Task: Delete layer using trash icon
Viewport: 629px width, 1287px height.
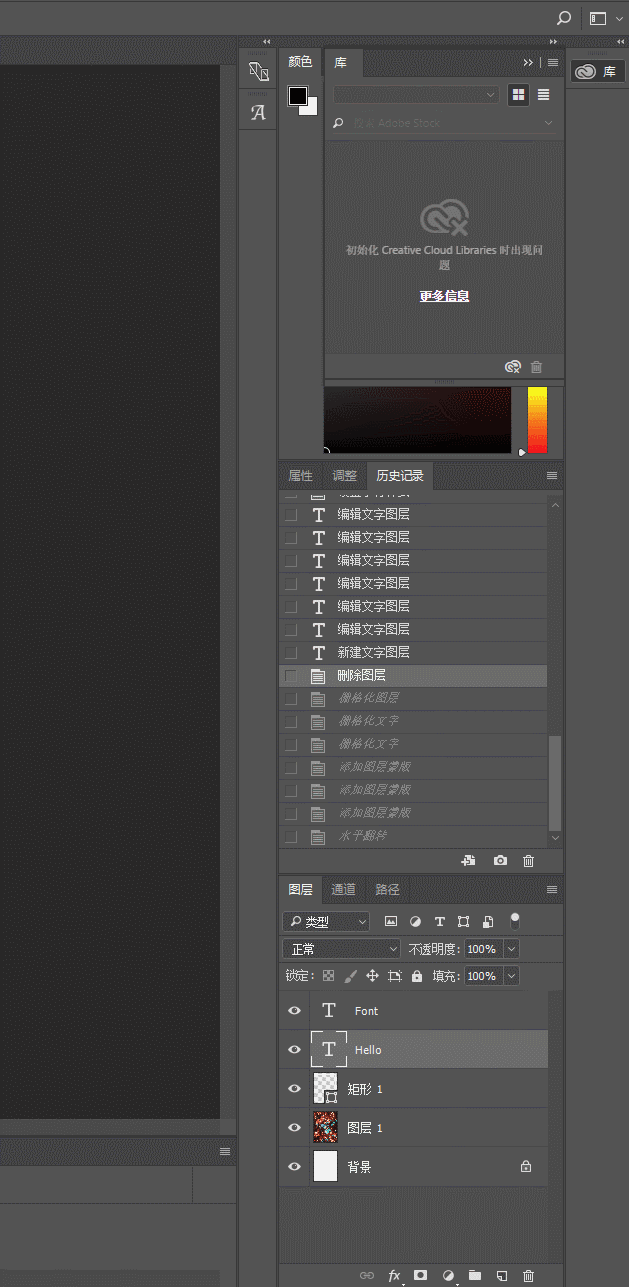Action: (x=529, y=1276)
